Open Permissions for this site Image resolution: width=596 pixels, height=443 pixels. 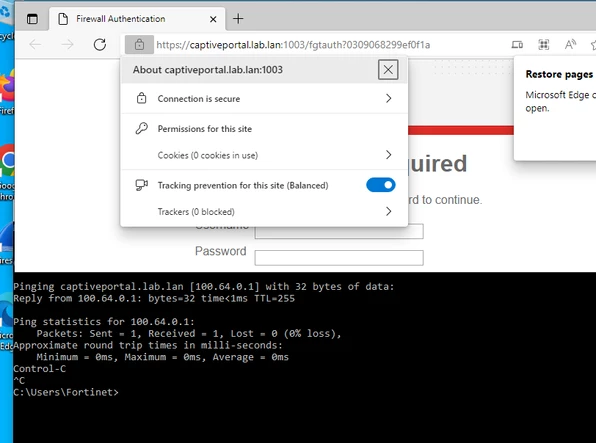(264, 129)
